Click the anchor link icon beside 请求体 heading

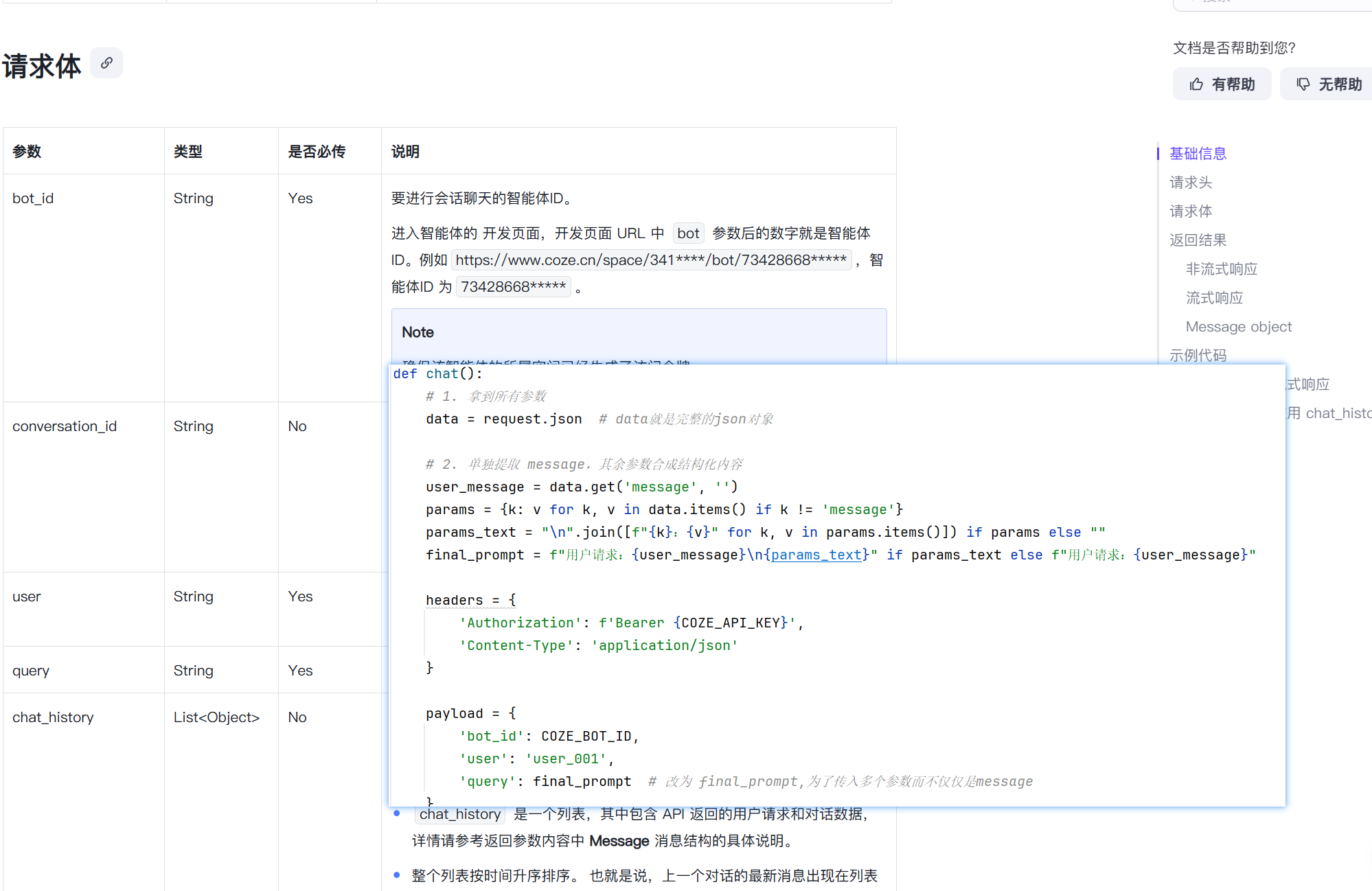point(106,63)
